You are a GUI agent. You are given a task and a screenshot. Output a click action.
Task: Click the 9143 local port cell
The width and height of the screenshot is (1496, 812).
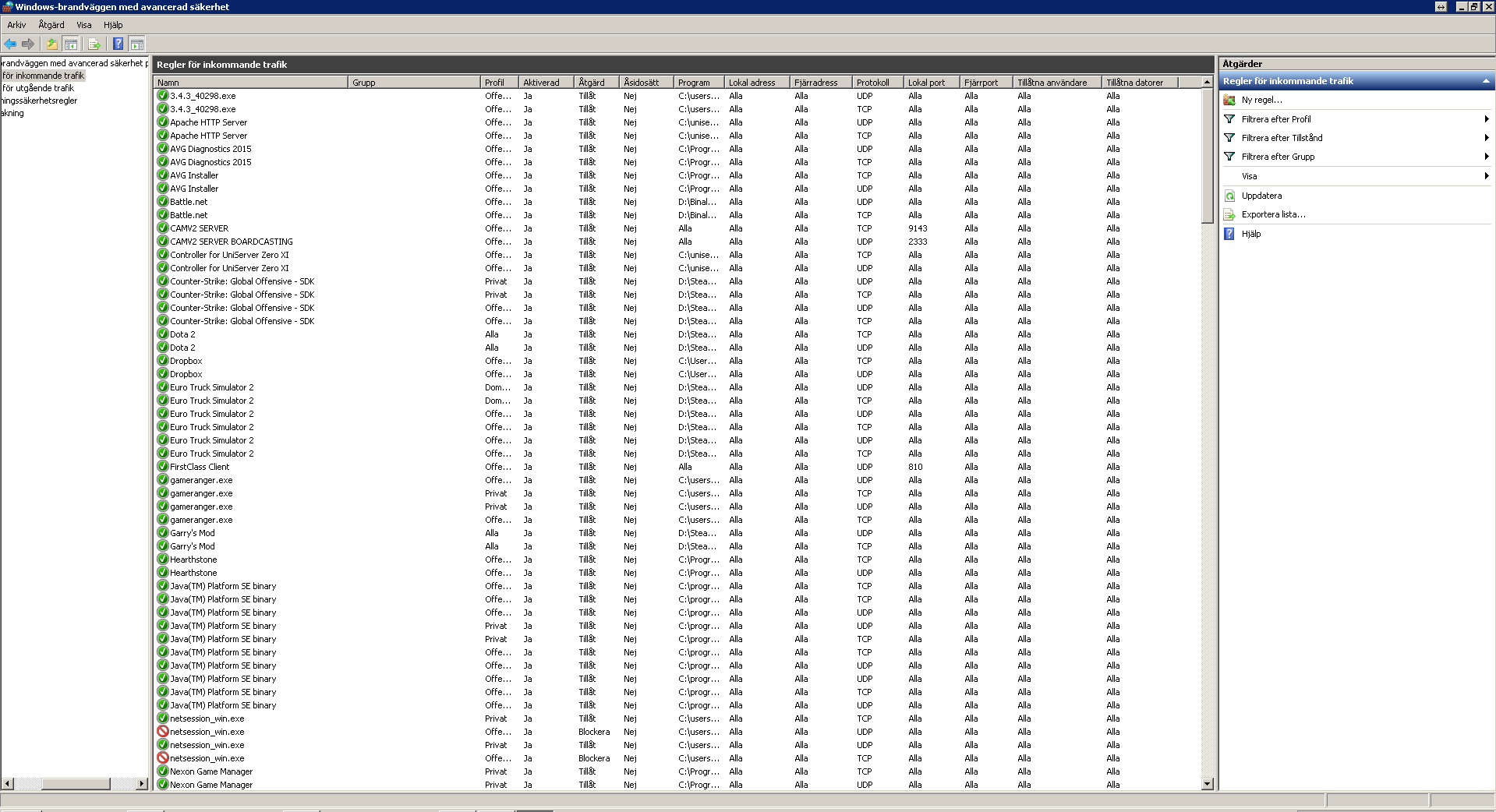[918, 228]
